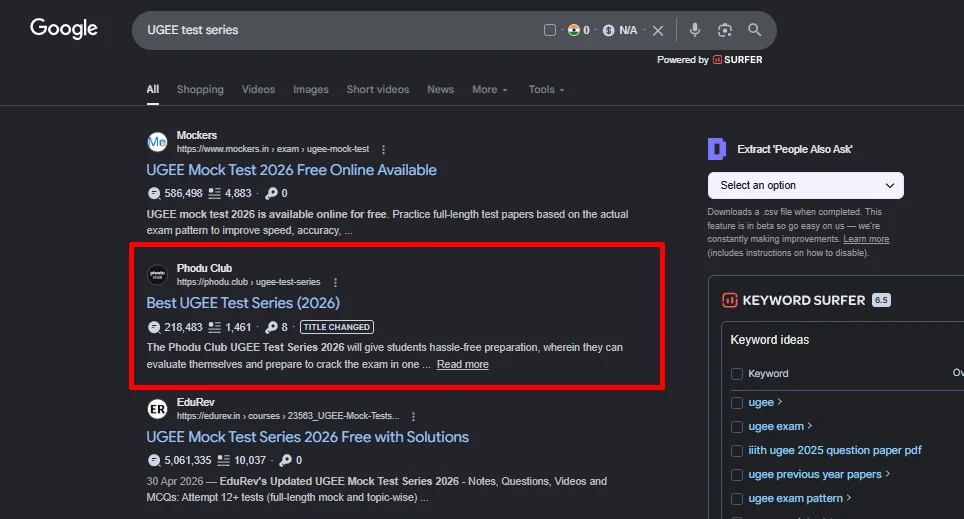The width and height of the screenshot is (964, 519).
Task: Tick the ugee exam pattern checkbox
Action: coord(737,499)
